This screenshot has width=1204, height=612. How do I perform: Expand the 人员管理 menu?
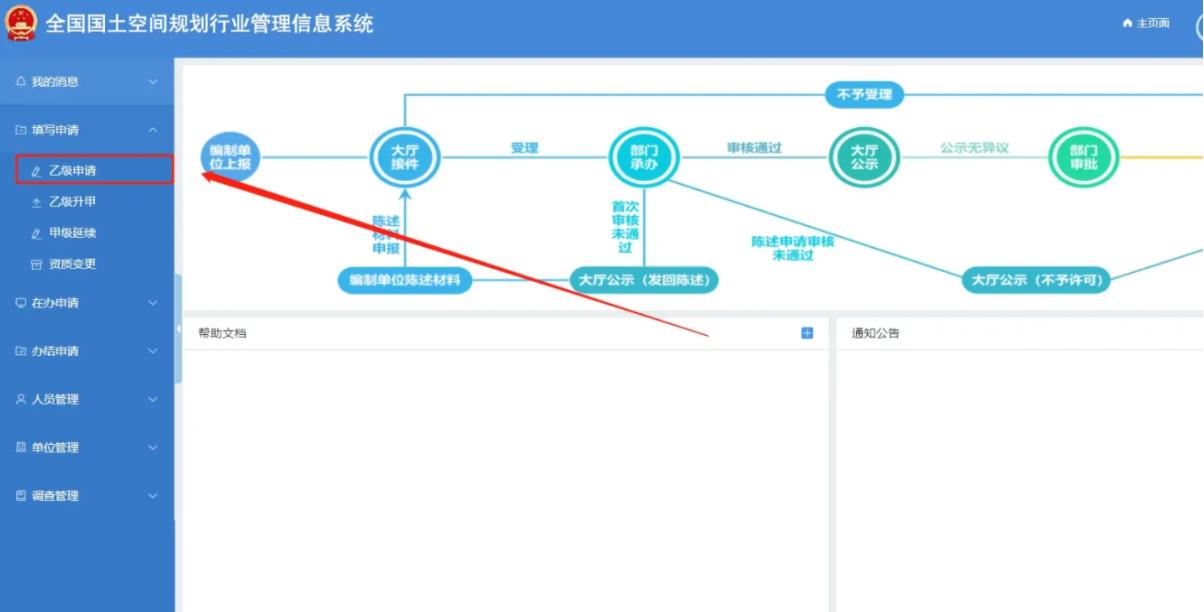[x=87, y=399]
